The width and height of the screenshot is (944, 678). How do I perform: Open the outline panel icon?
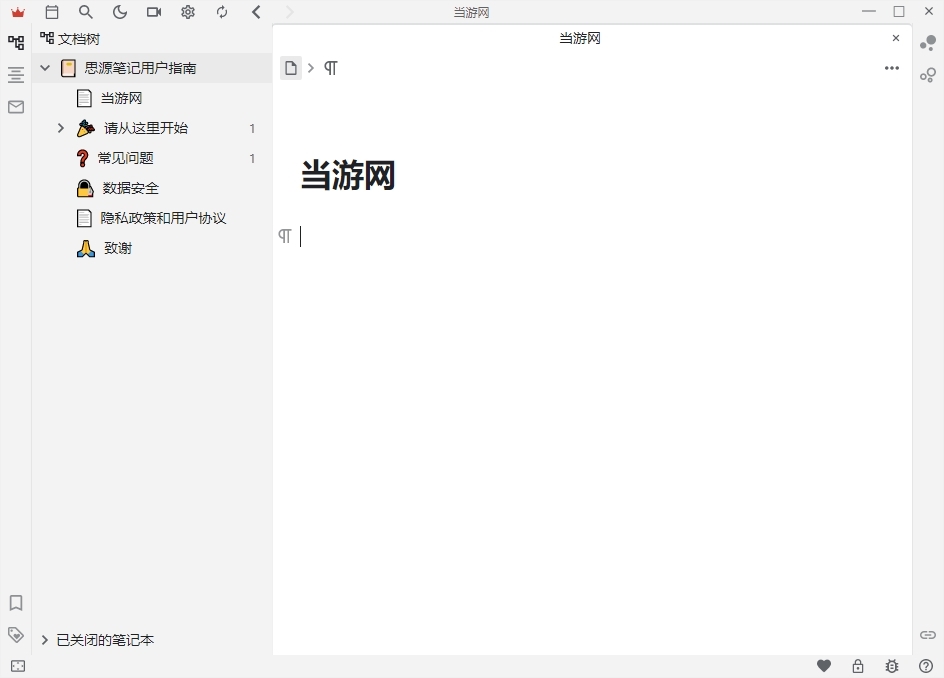[x=16, y=75]
